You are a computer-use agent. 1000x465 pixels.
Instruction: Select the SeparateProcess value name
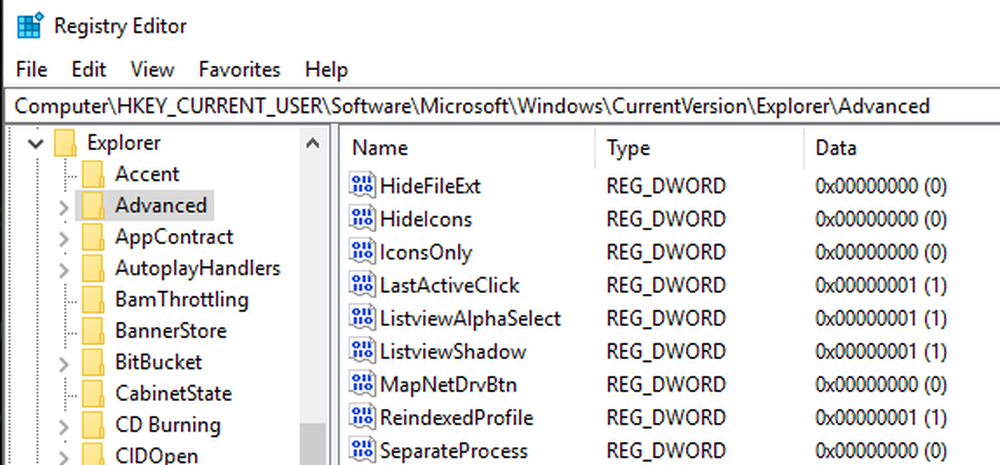pyautogui.click(x=454, y=451)
